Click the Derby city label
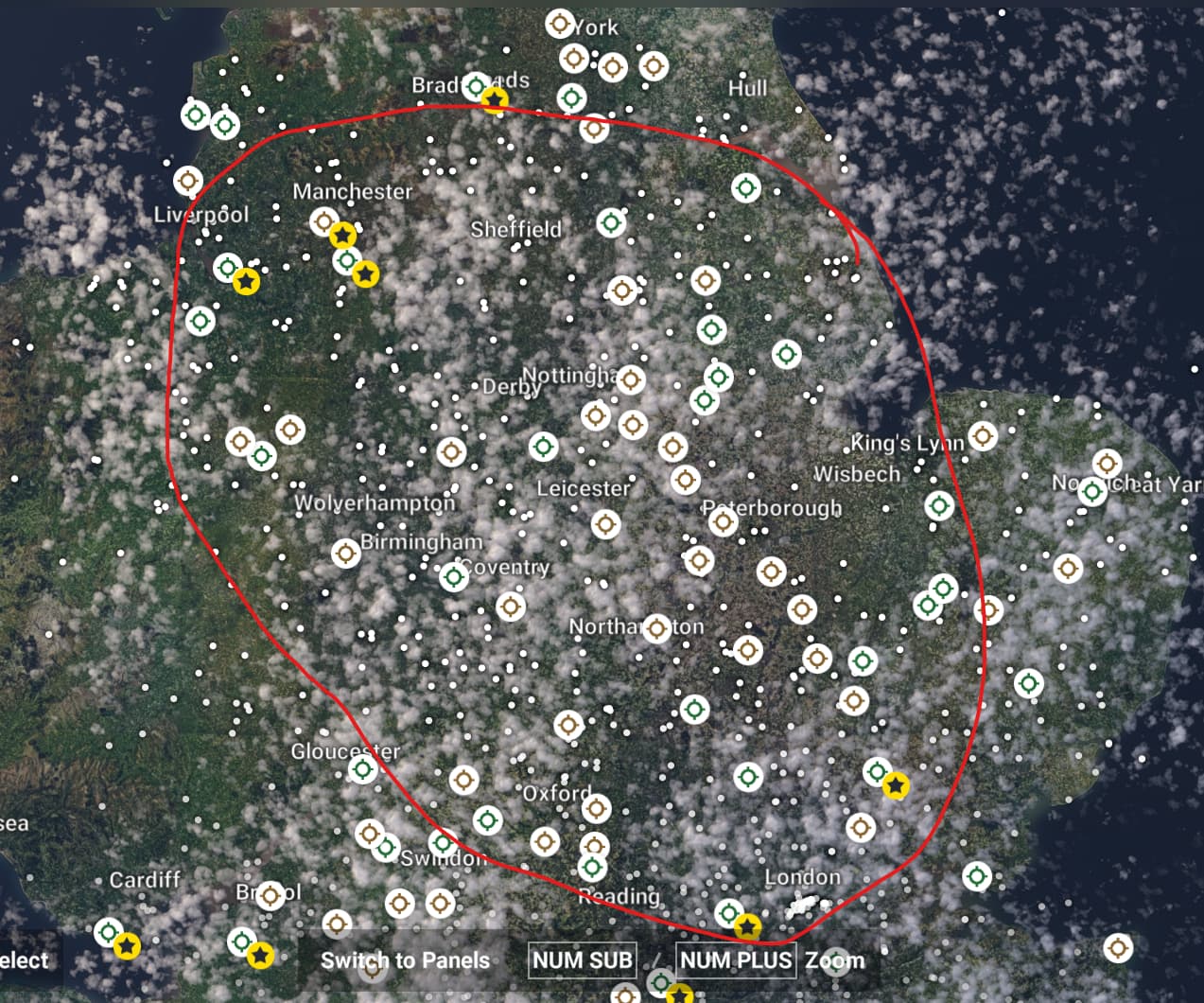Image resolution: width=1204 pixels, height=1003 pixels. coord(512,387)
